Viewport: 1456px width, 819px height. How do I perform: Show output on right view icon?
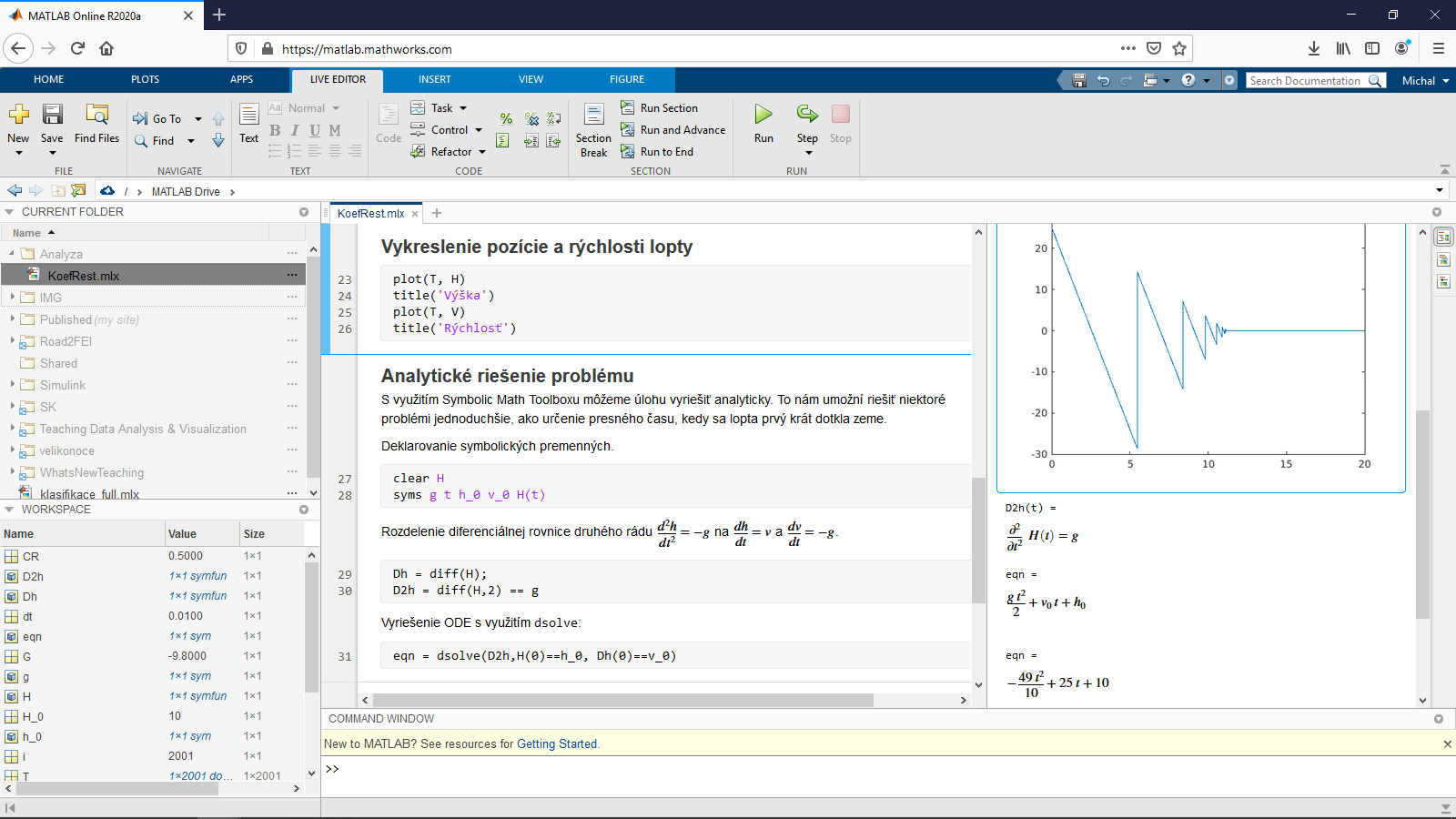pyautogui.click(x=1443, y=238)
